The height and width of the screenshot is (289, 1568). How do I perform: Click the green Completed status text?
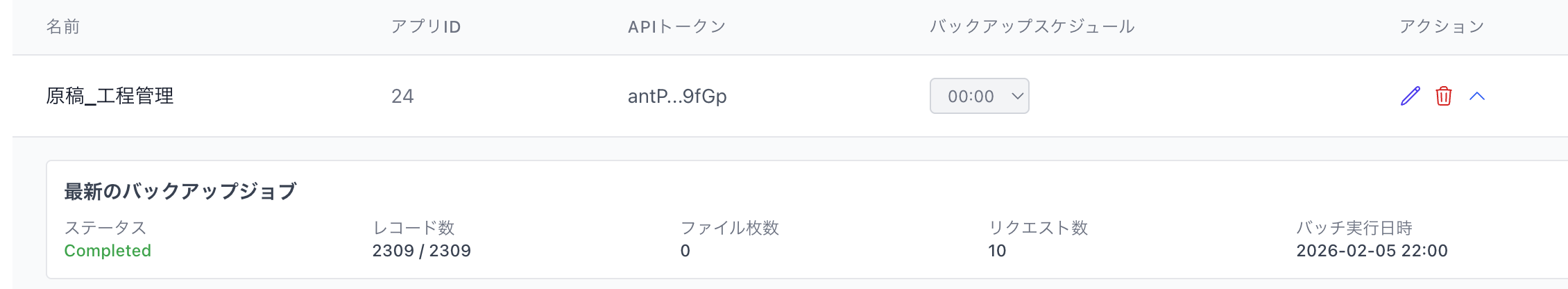tap(108, 251)
